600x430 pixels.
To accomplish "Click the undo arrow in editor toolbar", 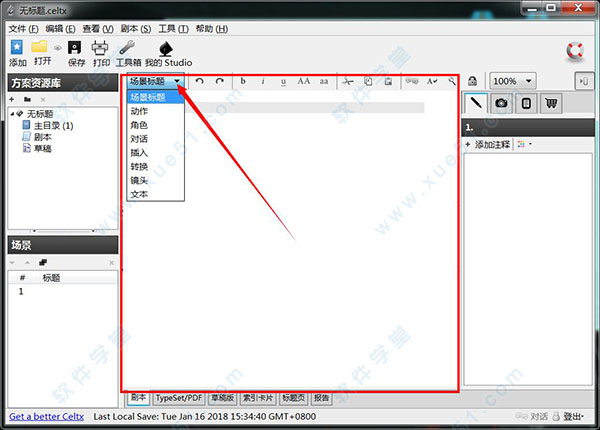I will pos(200,81).
